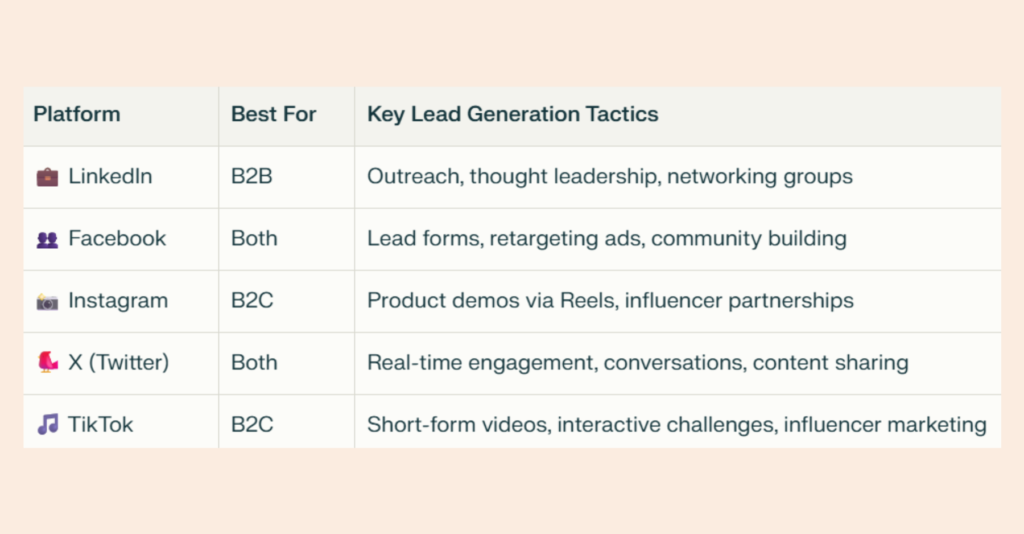Select the B2C cell in Instagram row

pyautogui.click(x=252, y=301)
